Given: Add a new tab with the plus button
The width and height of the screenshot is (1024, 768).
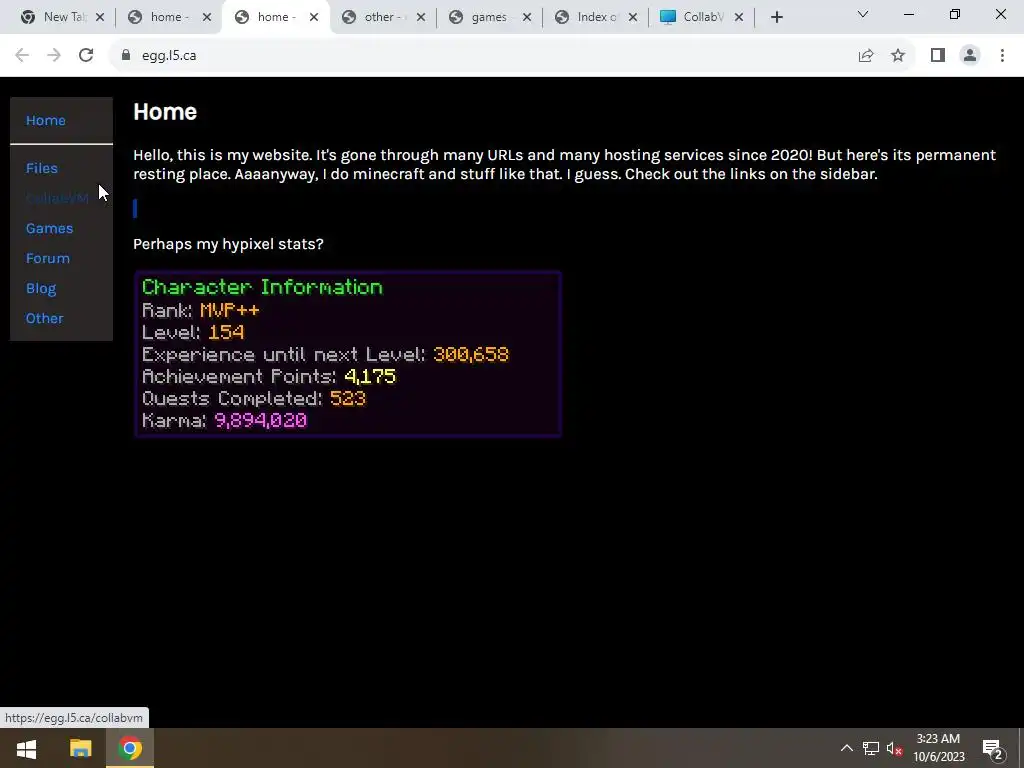Looking at the screenshot, I should [776, 17].
